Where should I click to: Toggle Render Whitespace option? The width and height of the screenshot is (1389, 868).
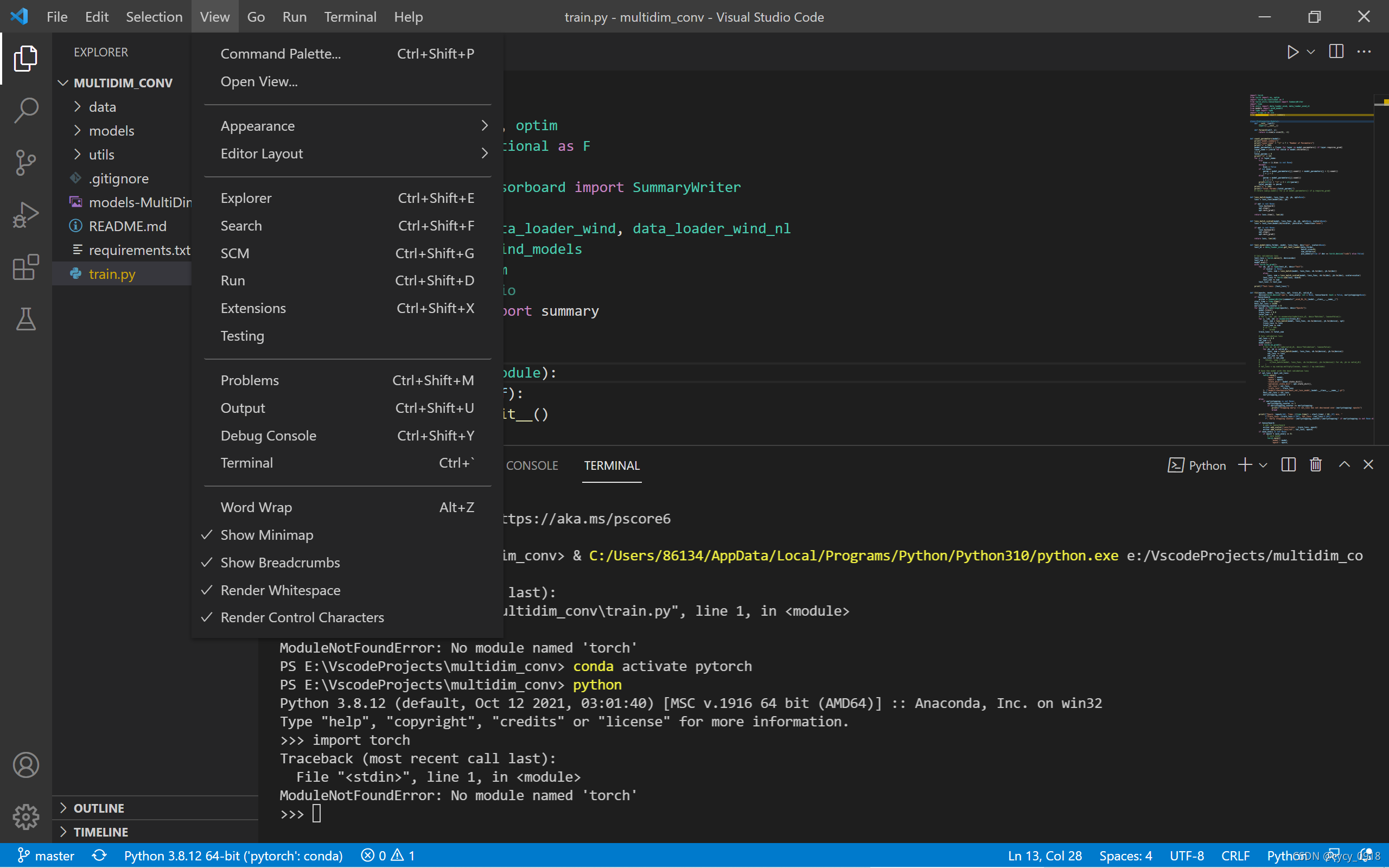tap(280, 590)
